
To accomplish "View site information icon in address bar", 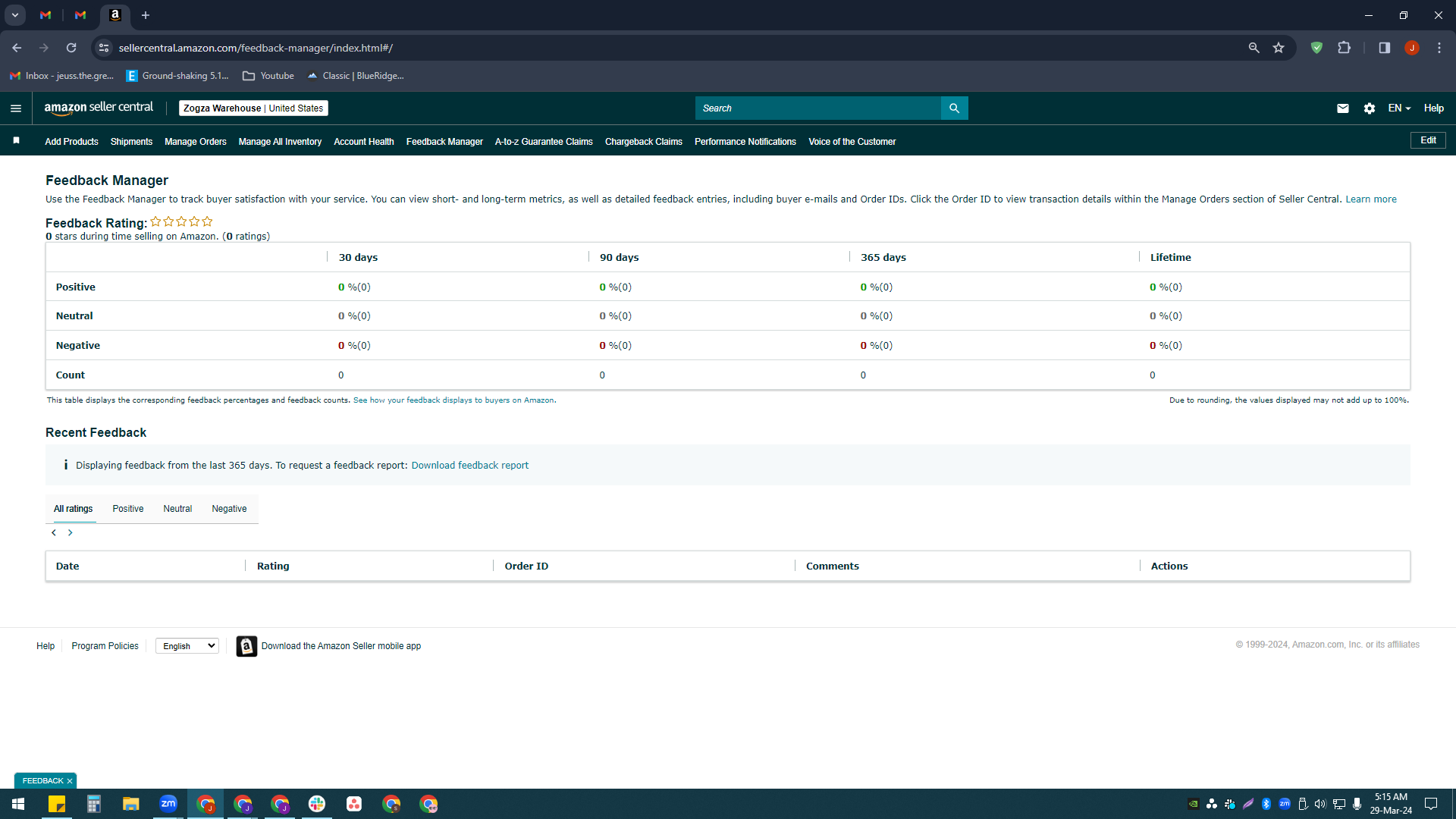I will (x=104, y=48).
